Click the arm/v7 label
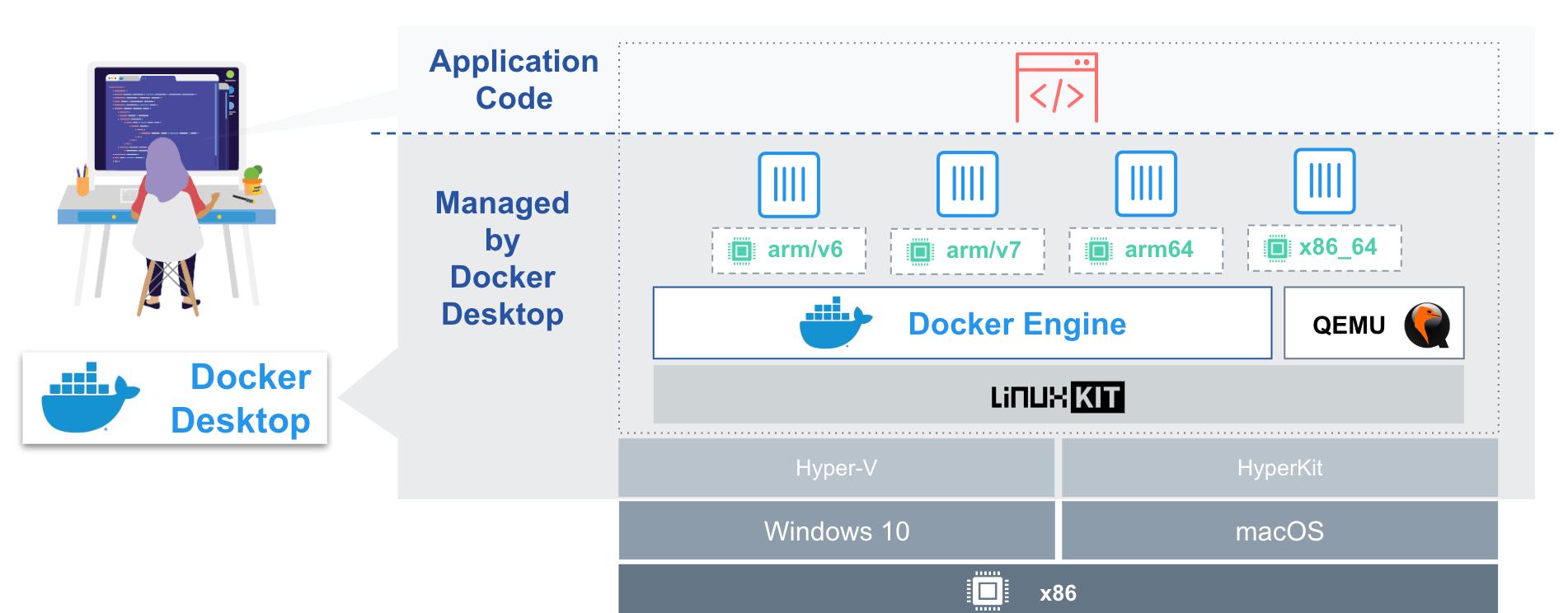Screen dimensions: 1568x613 click(x=984, y=250)
